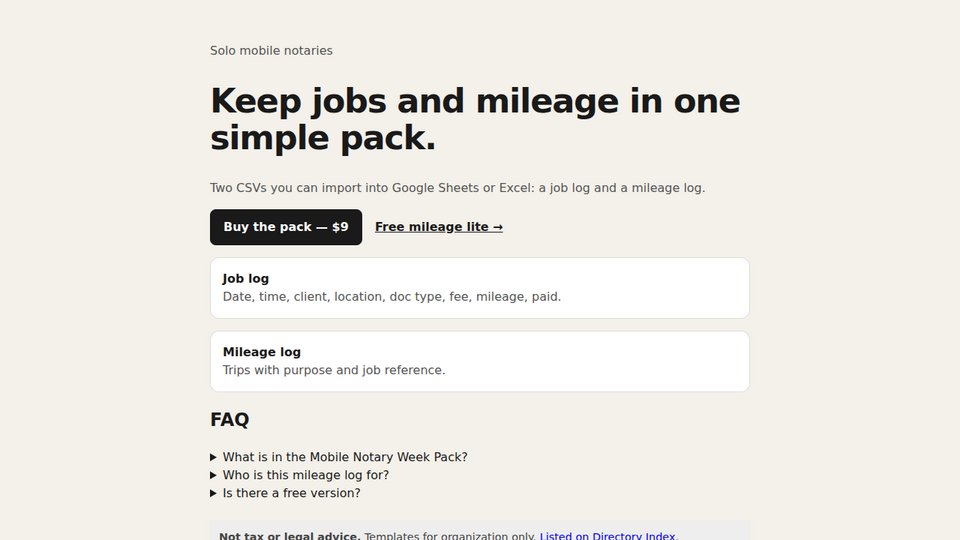Image resolution: width=960 pixels, height=540 pixels.
Task: Click 'Trips with purpose and job reference' text
Action: click(x=334, y=370)
